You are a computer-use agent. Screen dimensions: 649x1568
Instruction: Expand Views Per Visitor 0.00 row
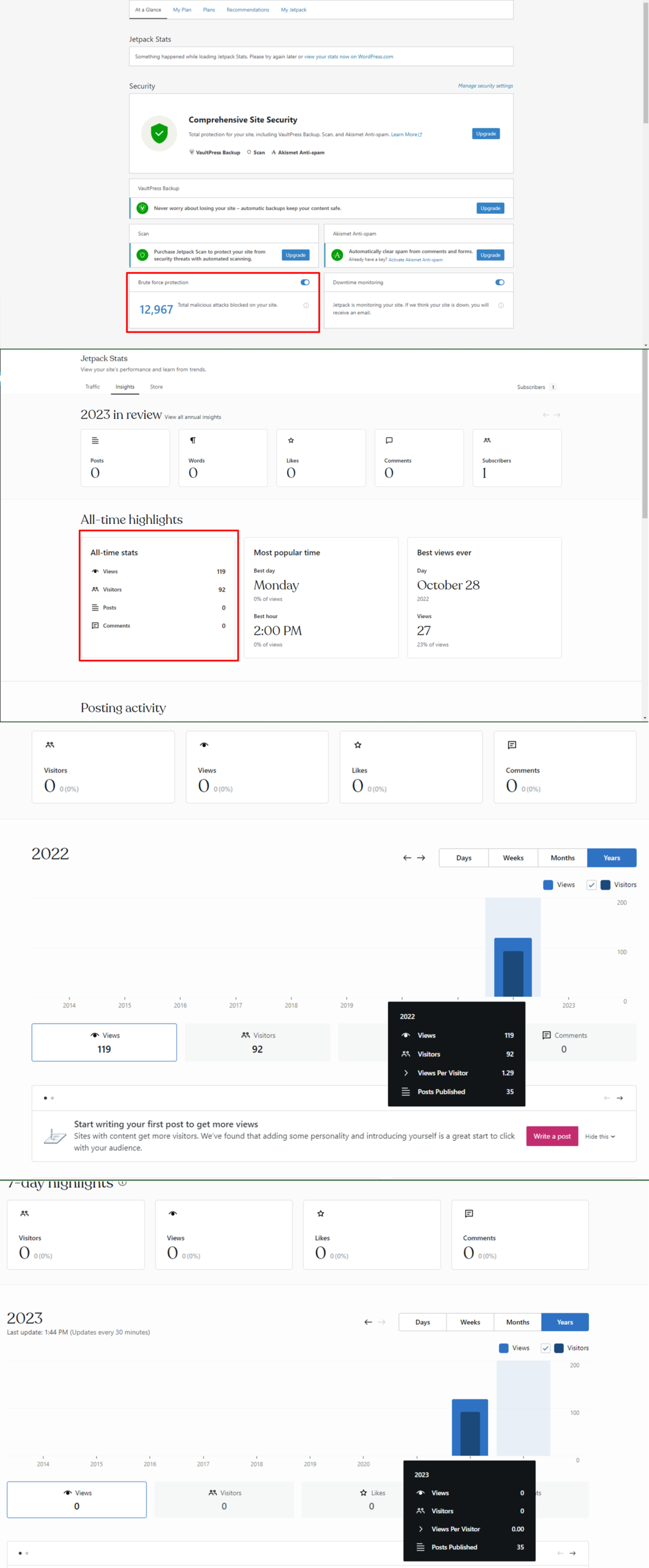pos(470,1529)
